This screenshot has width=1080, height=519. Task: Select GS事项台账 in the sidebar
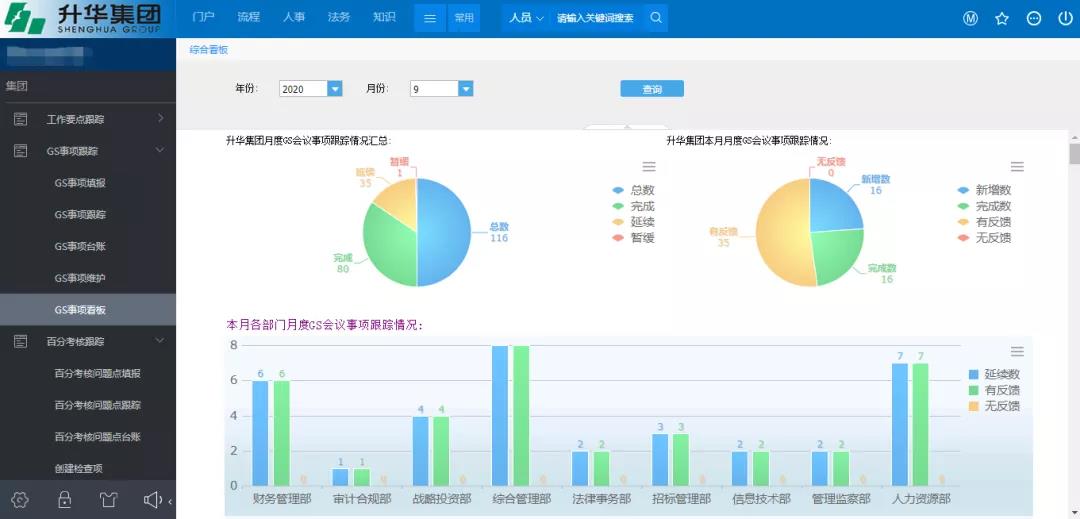coord(80,246)
